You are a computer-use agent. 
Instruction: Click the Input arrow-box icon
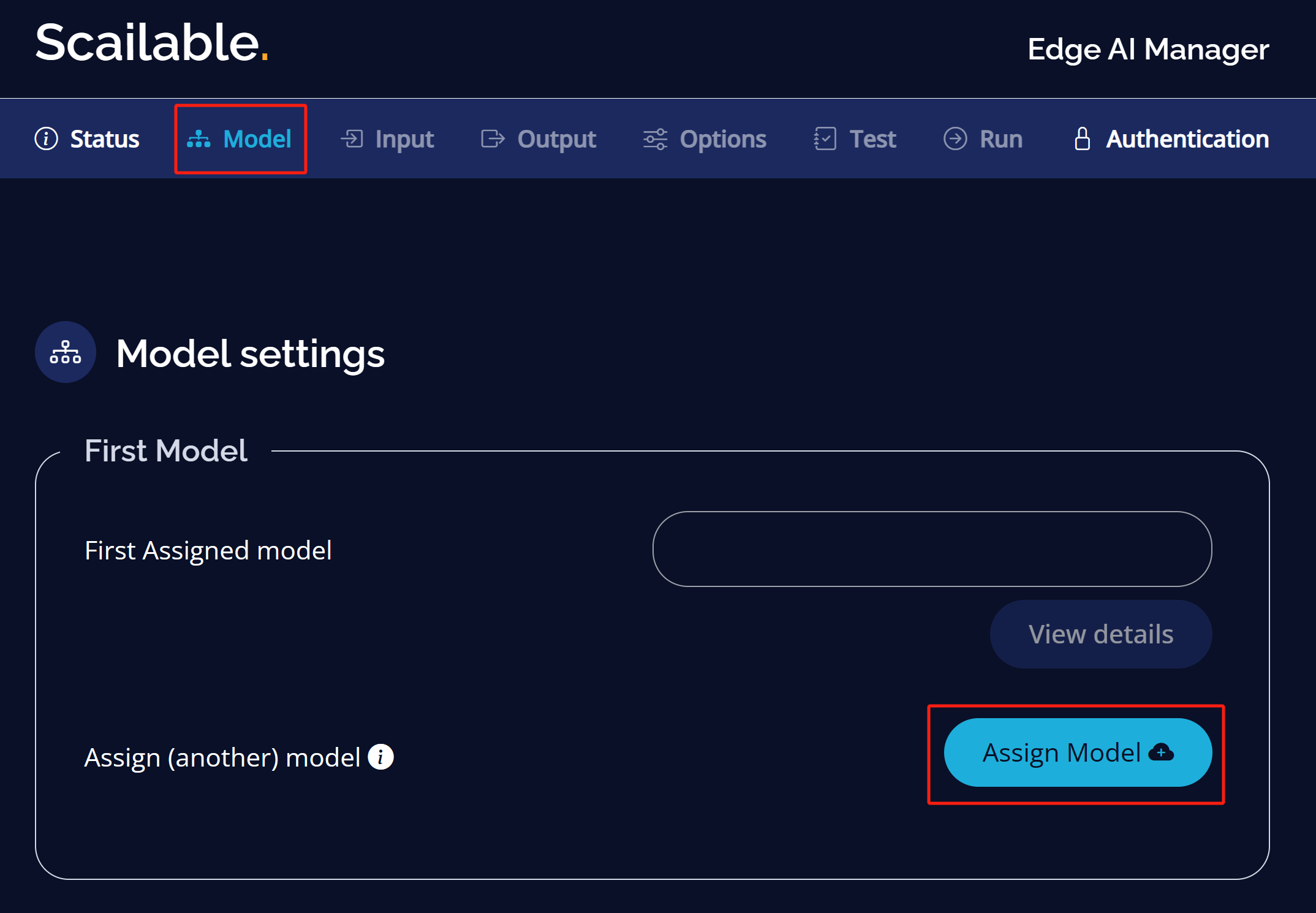click(x=352, y=138)
